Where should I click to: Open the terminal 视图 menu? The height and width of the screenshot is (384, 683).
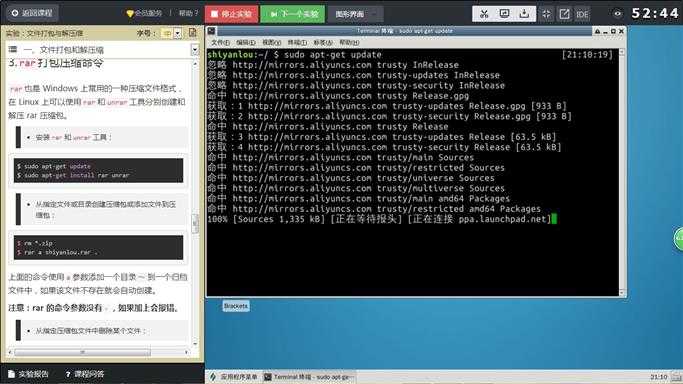pos(271,42)
